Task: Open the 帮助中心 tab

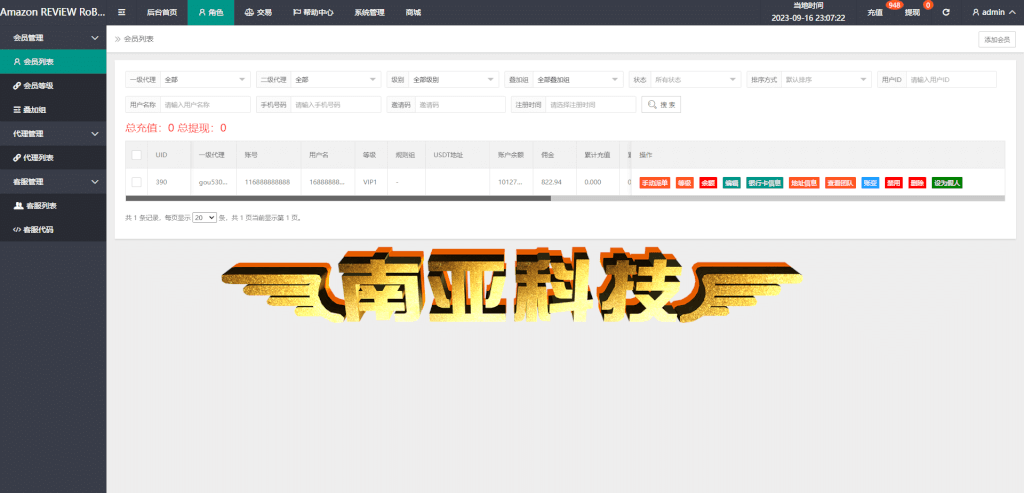Action: click(x=313, y=12)
